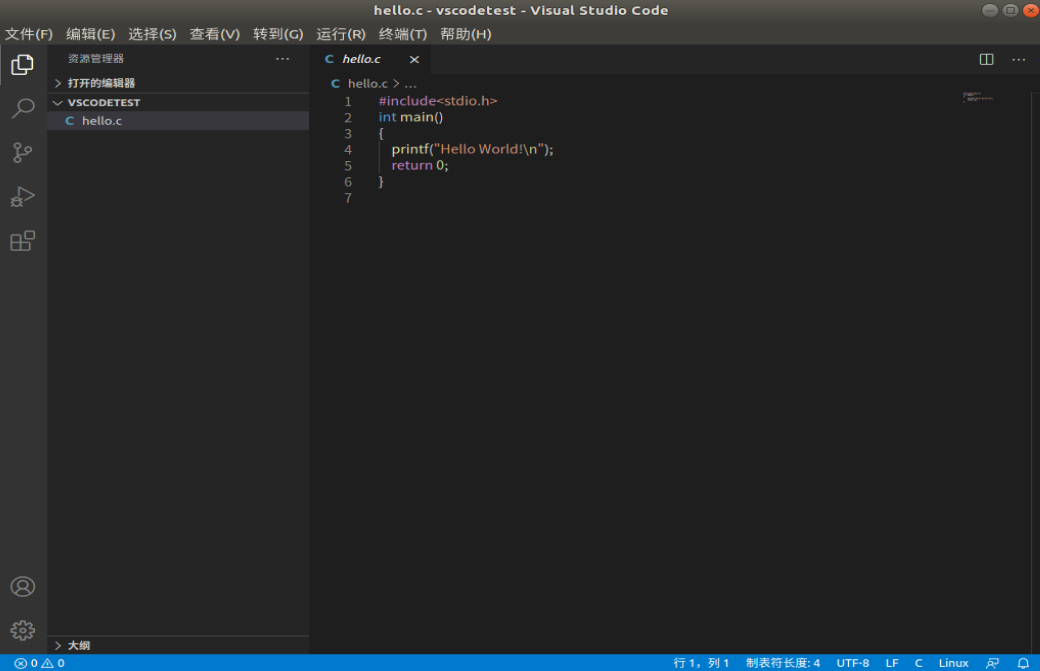Screen dimensions: 1040x671
Task: Open breadcrumb ellipsis symbol dropdown
Action: coord(411,84)
